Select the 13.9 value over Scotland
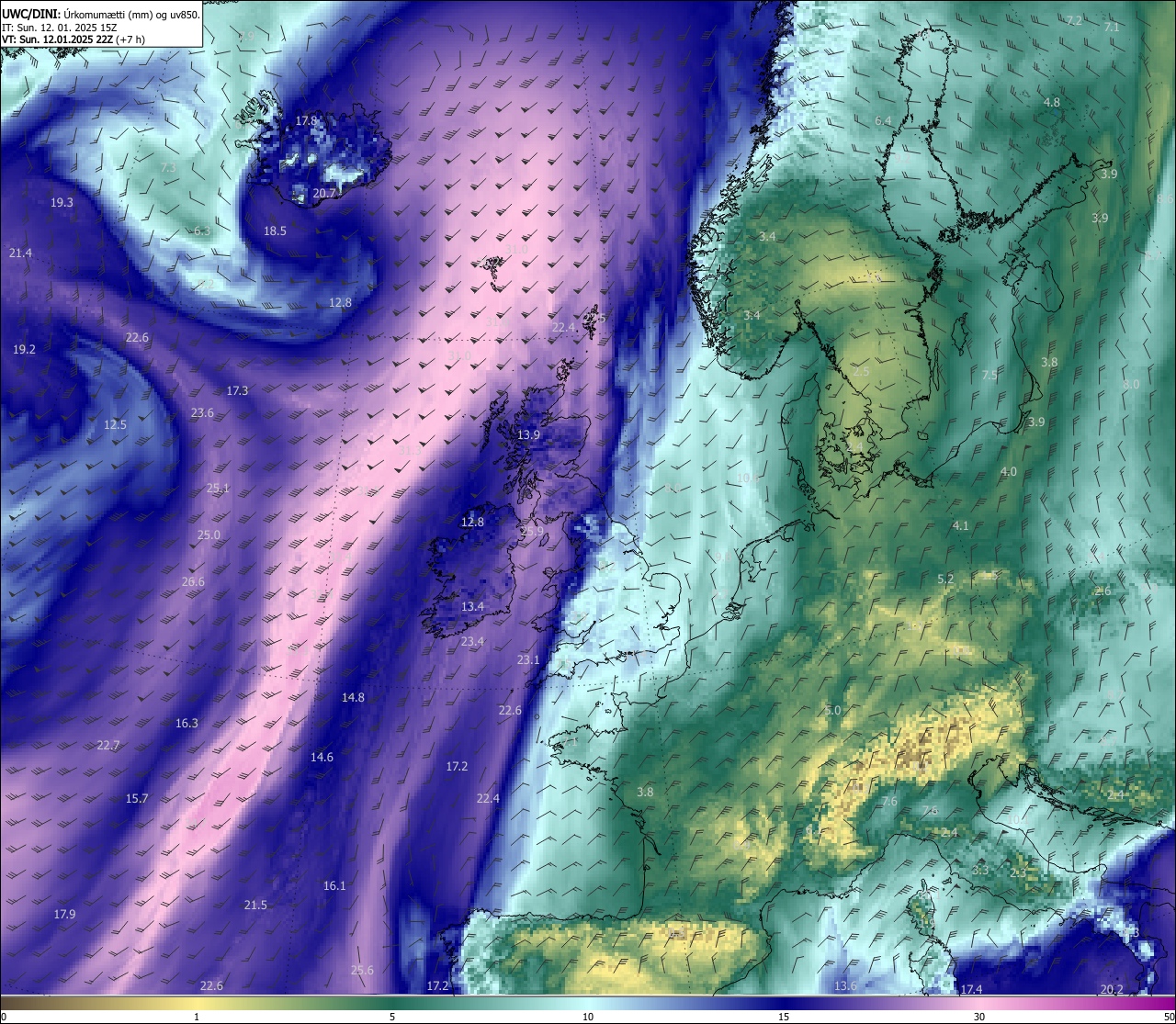The image size is (1176, 1024). (x=528, y=435)
